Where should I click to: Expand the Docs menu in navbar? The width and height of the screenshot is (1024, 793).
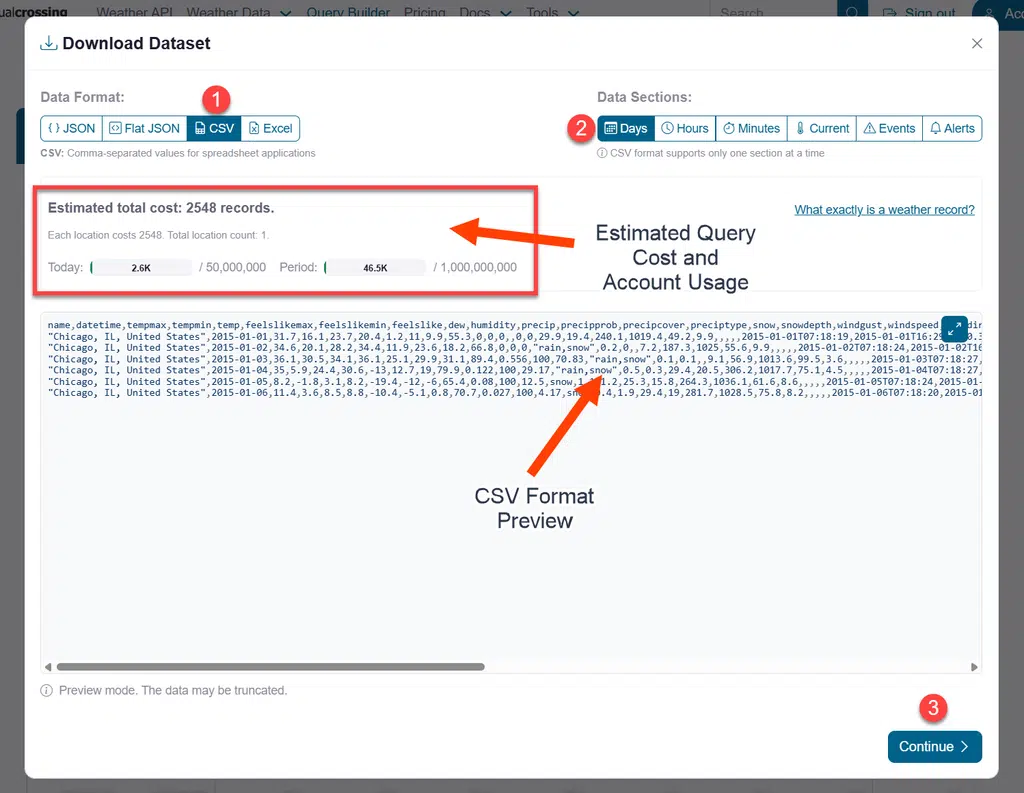[x=485, y=12]
